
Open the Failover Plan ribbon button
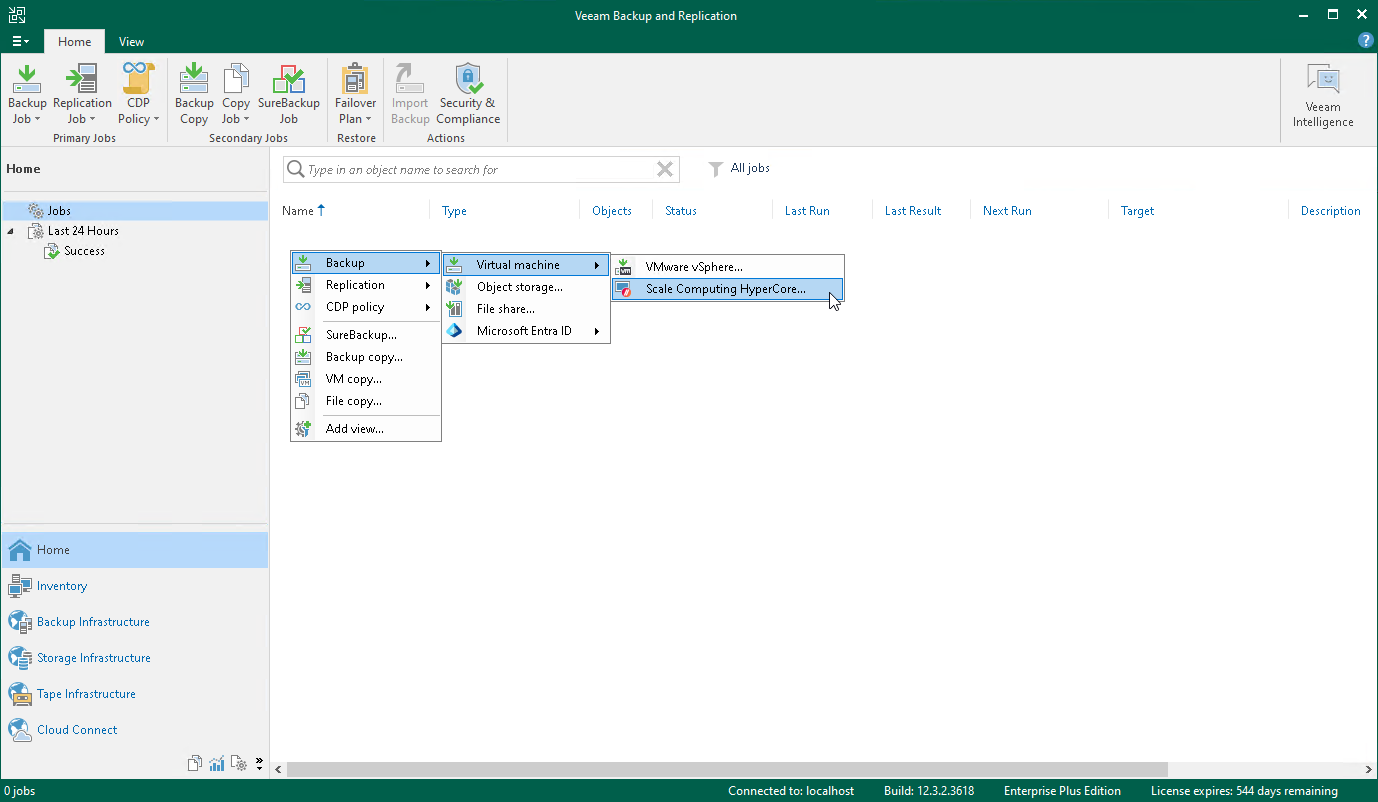[x=355, y=94]
